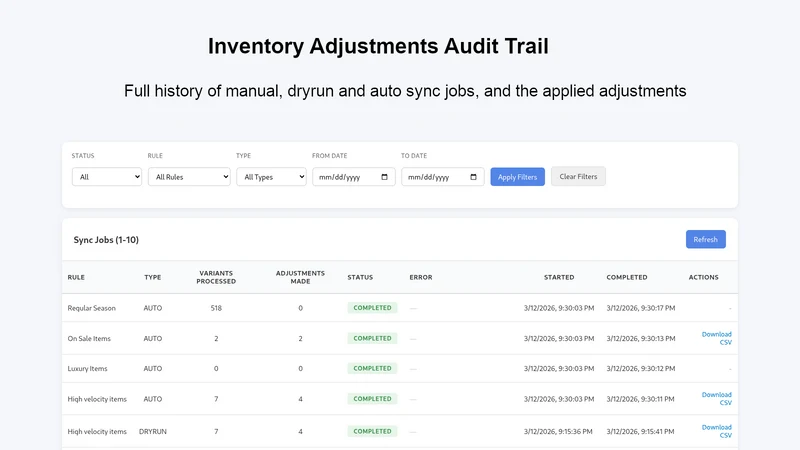Open the All Types dropdown
Screen dimensions: 800x450
click(x=271, y=177)
